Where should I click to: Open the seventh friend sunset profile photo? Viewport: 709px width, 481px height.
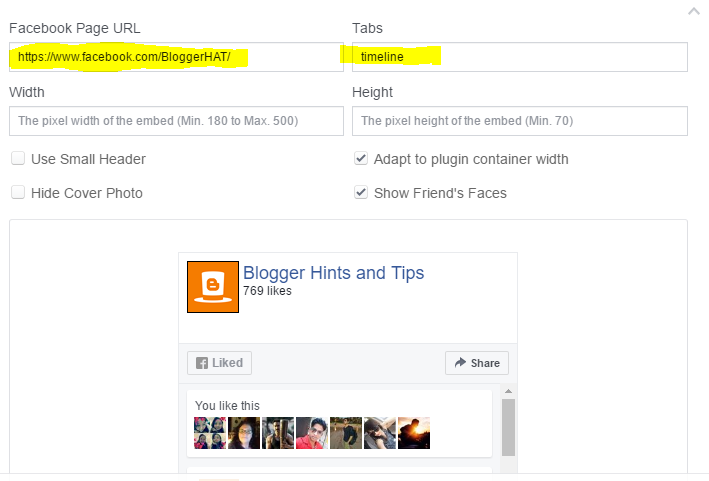tap(414, 433)
